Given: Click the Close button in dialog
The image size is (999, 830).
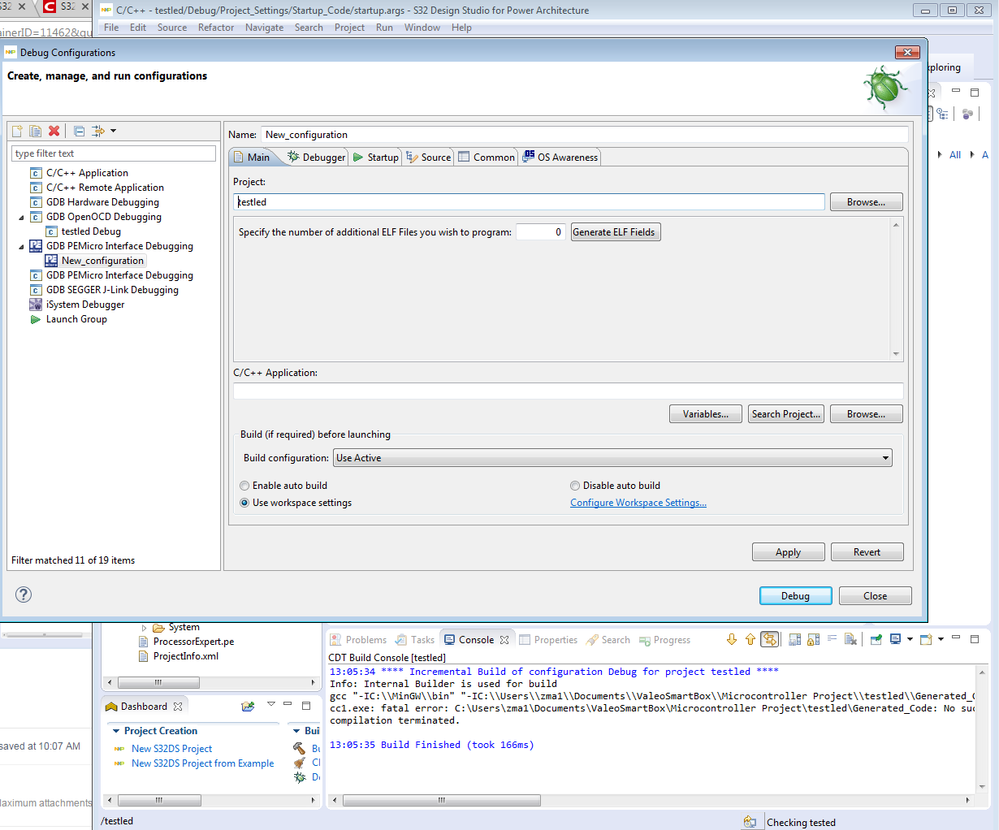Looking at the screenshot, I should coord(875,596).
